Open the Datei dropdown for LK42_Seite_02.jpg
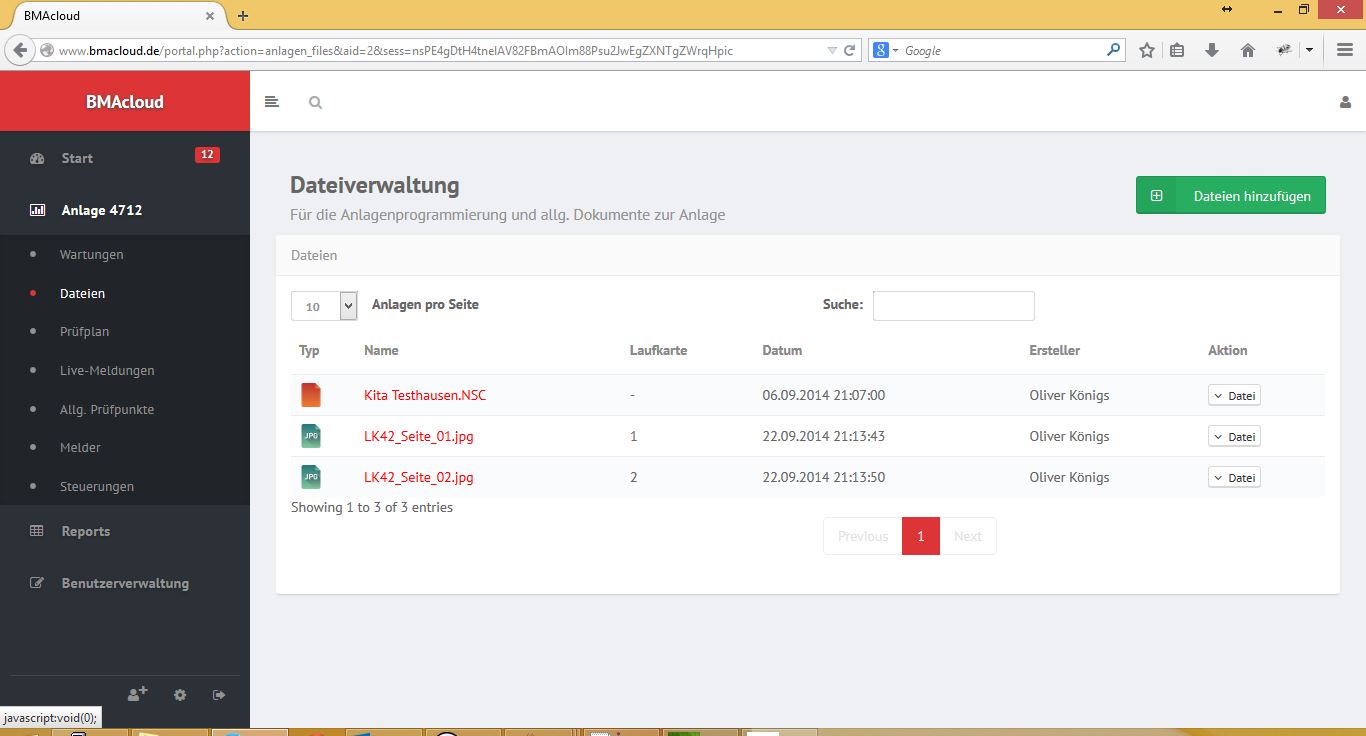 pos(1234,477)
